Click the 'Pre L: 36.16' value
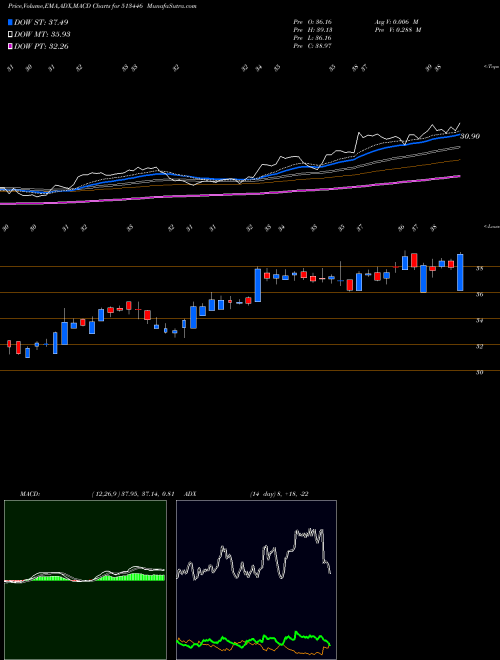Image resolution: width=500 pixels, height=660 pixels. (x=314, y=38)
